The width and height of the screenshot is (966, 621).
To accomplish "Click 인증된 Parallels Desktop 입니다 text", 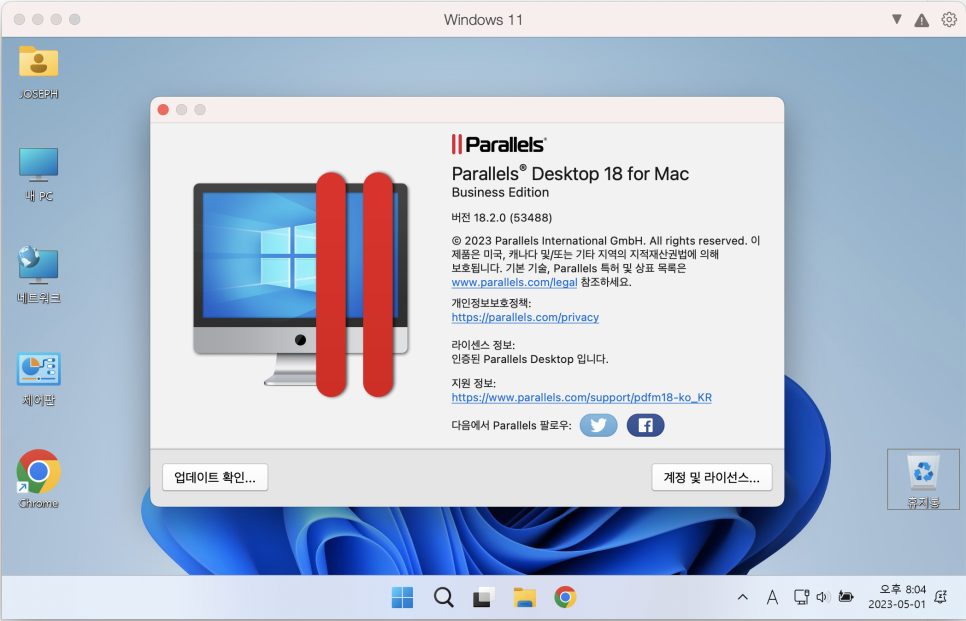I will click(530, 359).
